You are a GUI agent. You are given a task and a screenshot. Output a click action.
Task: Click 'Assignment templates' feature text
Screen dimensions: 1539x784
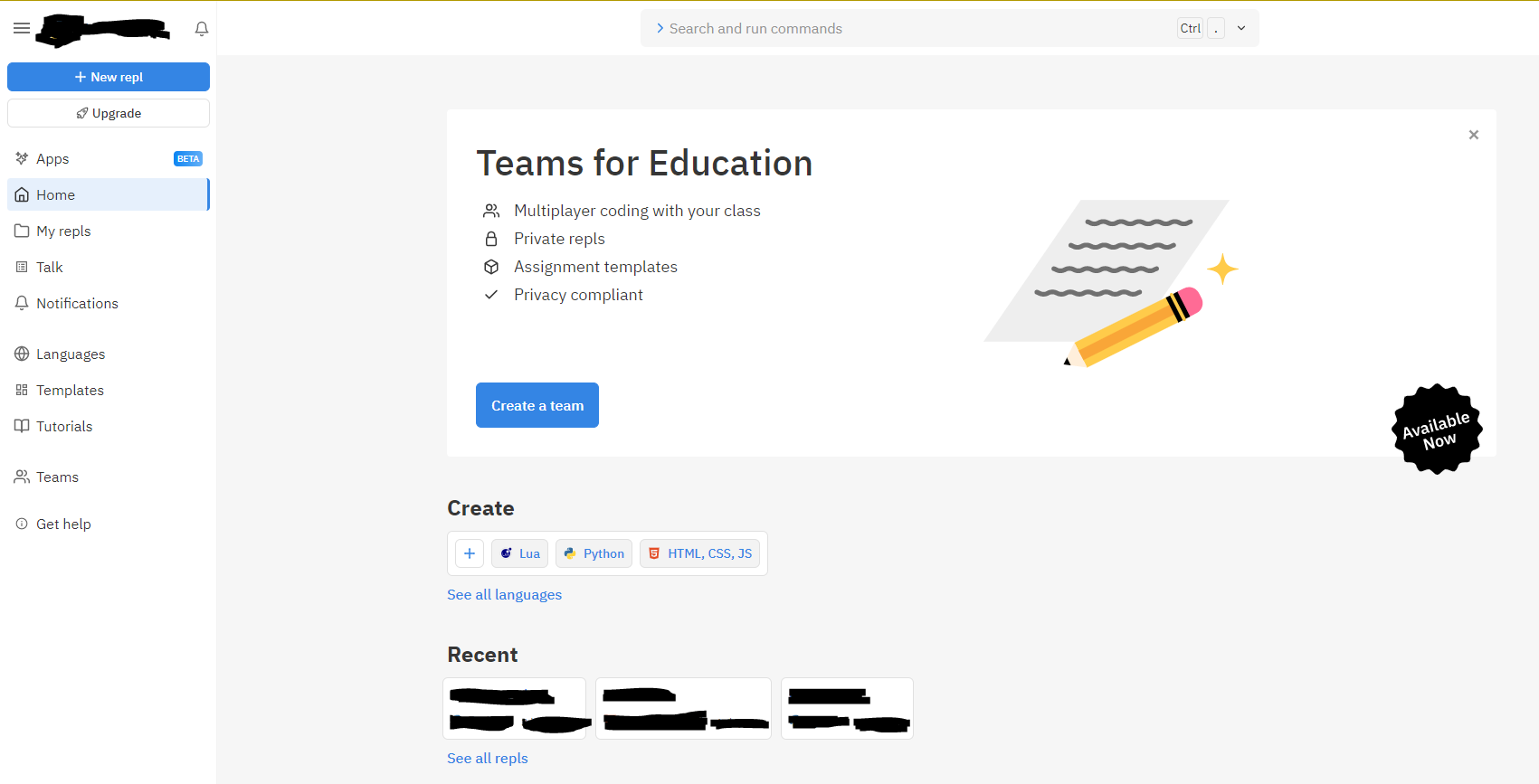point(595,267)
